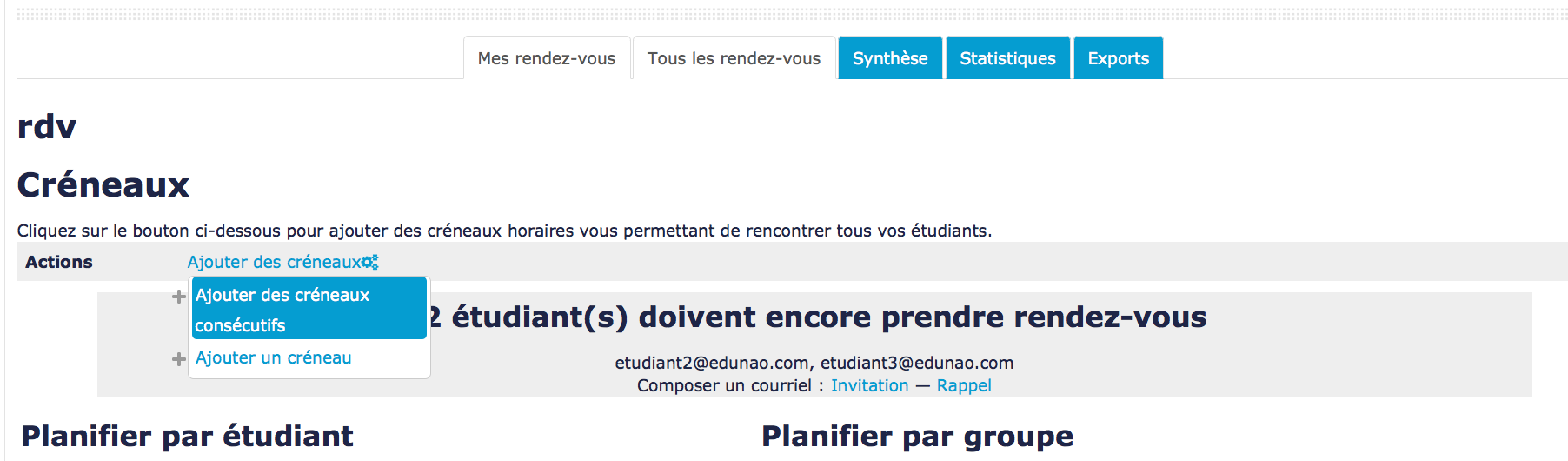Click the Planifier par groupe heading

tap(917, 436)
